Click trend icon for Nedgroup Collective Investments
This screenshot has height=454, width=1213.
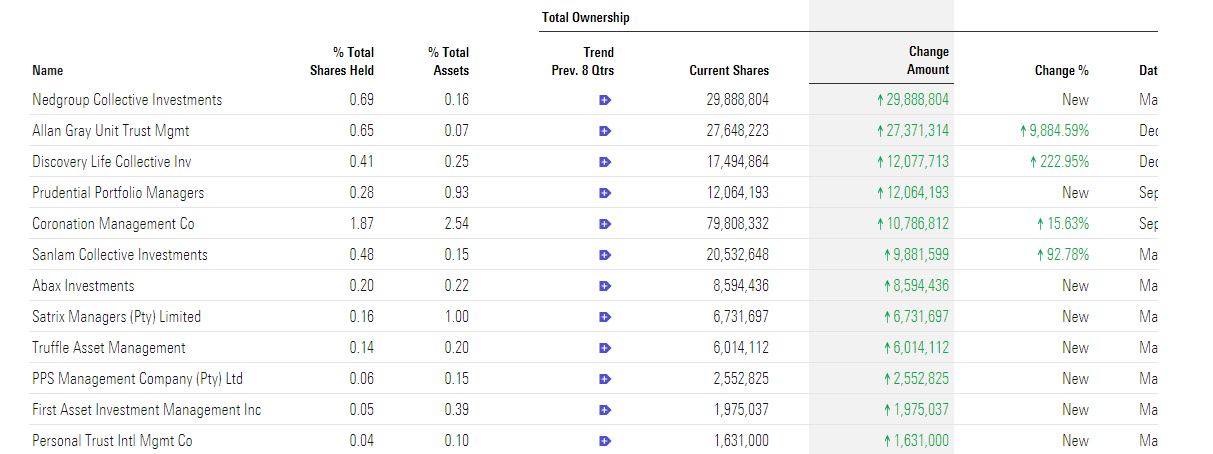pos(605,100)
